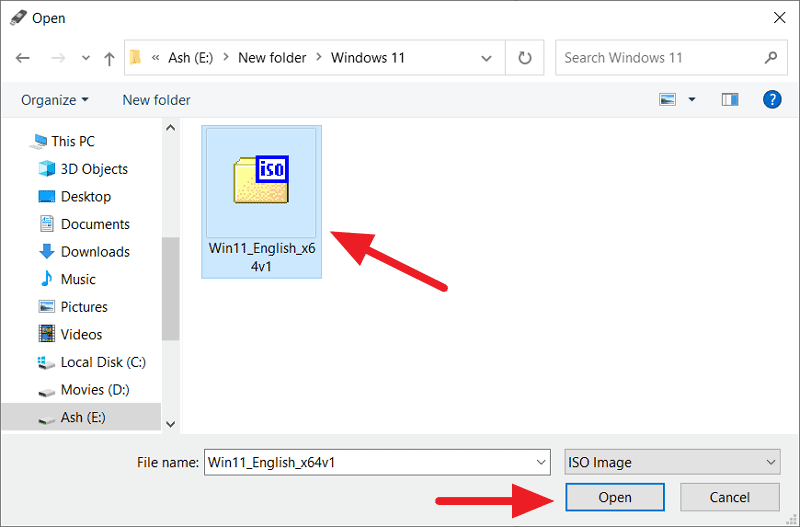Click the Downloads blue arrow icon

(x=47, y=251)
